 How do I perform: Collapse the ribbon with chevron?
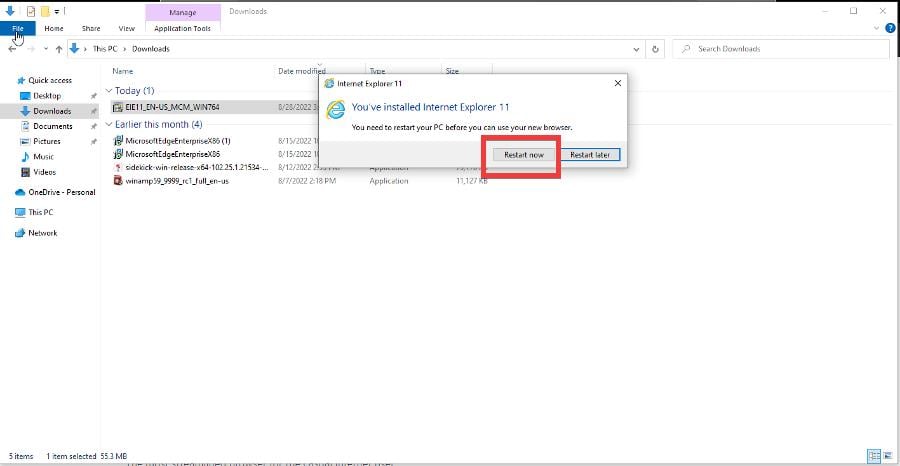click(x=876, y=28)
